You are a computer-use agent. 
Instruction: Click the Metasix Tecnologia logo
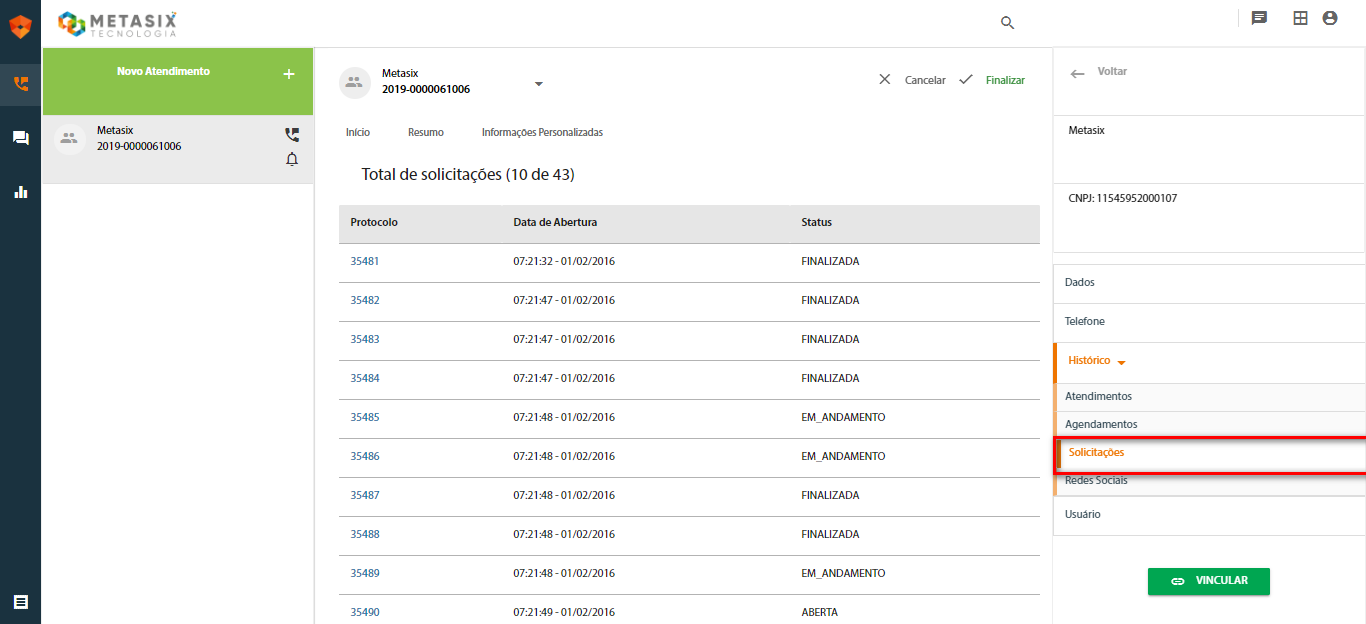[118, 24]
